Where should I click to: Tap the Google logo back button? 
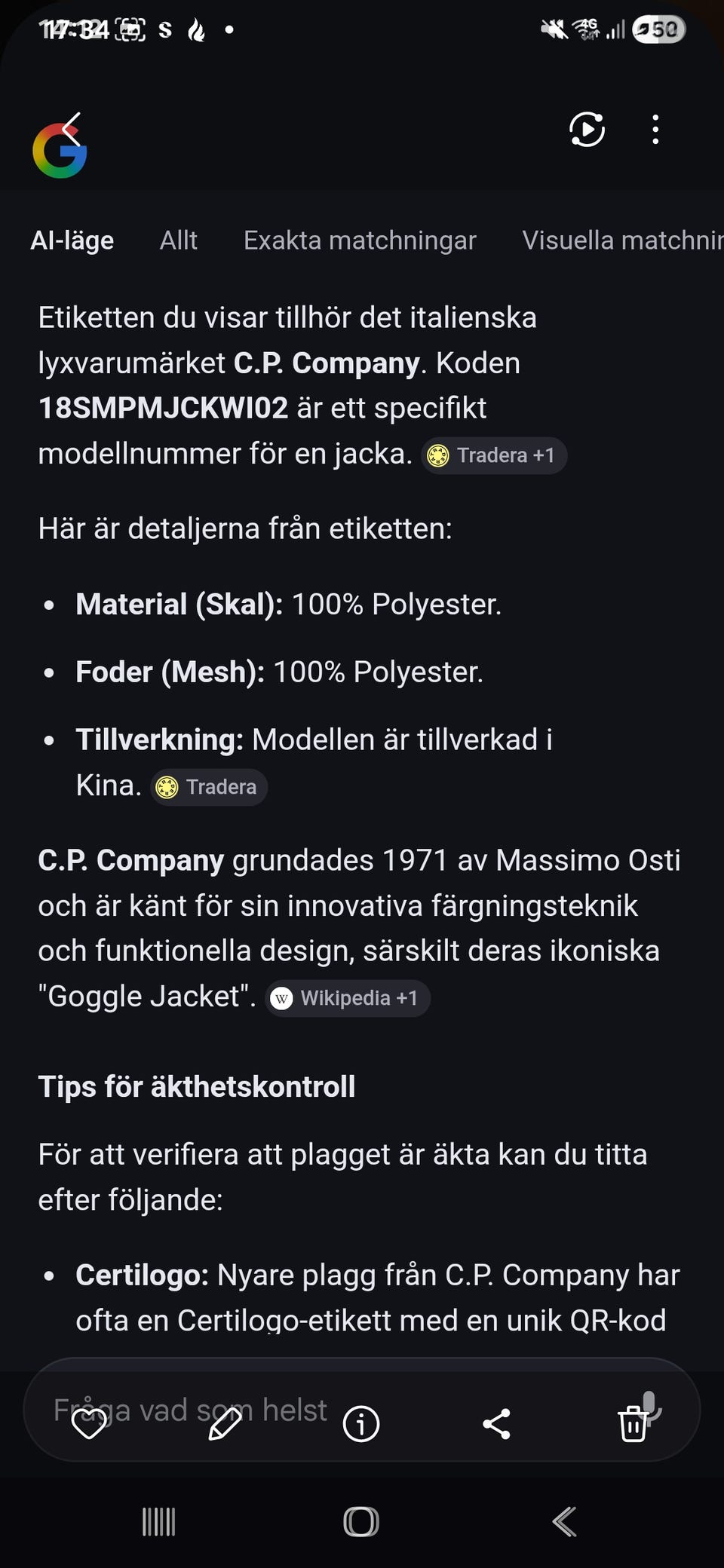tap(60, 146)
